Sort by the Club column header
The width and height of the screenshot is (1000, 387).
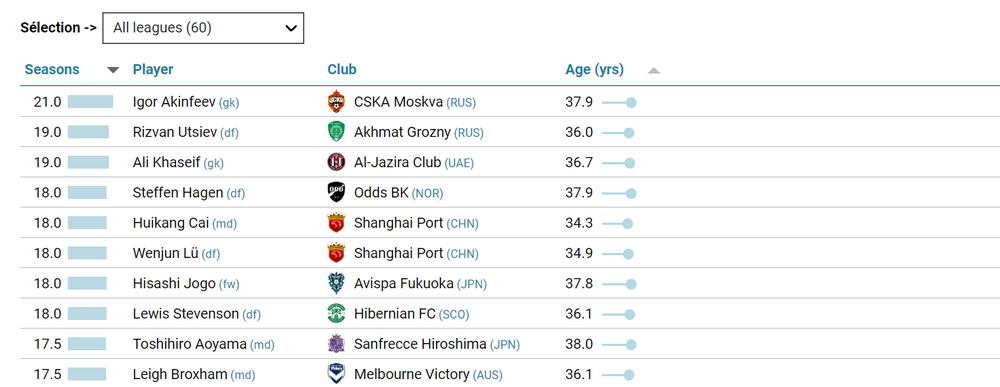342,69
